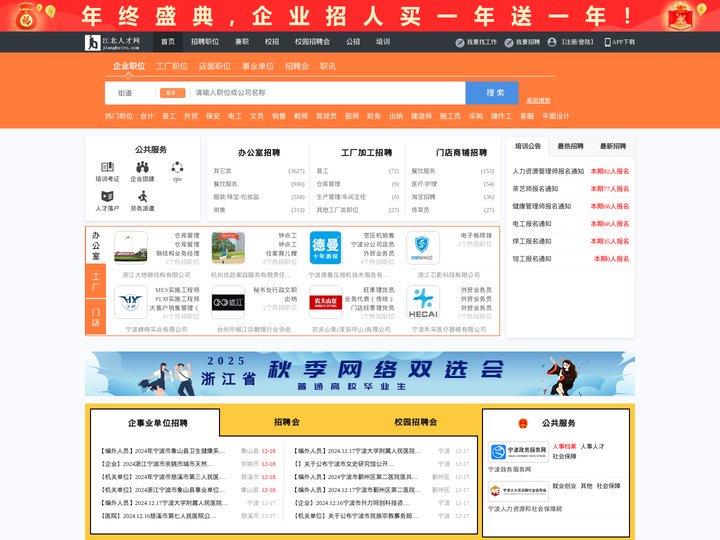
Task: Select the 企业职位 search tab
Action: [129, 67]
